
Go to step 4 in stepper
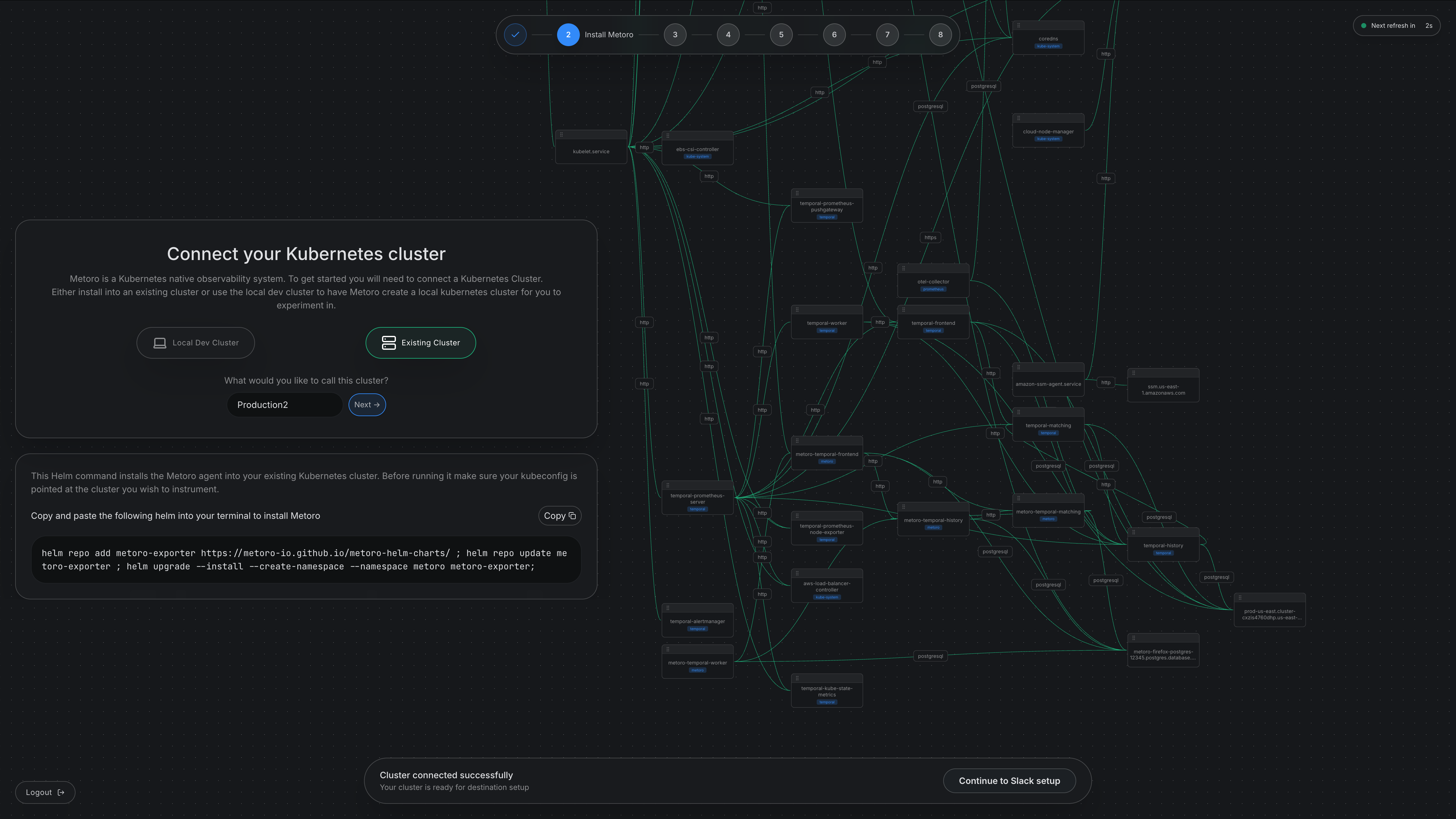728,34
